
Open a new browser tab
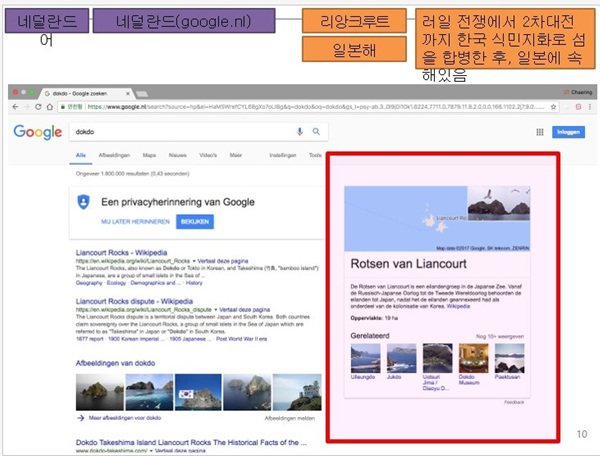coord(142,94)
